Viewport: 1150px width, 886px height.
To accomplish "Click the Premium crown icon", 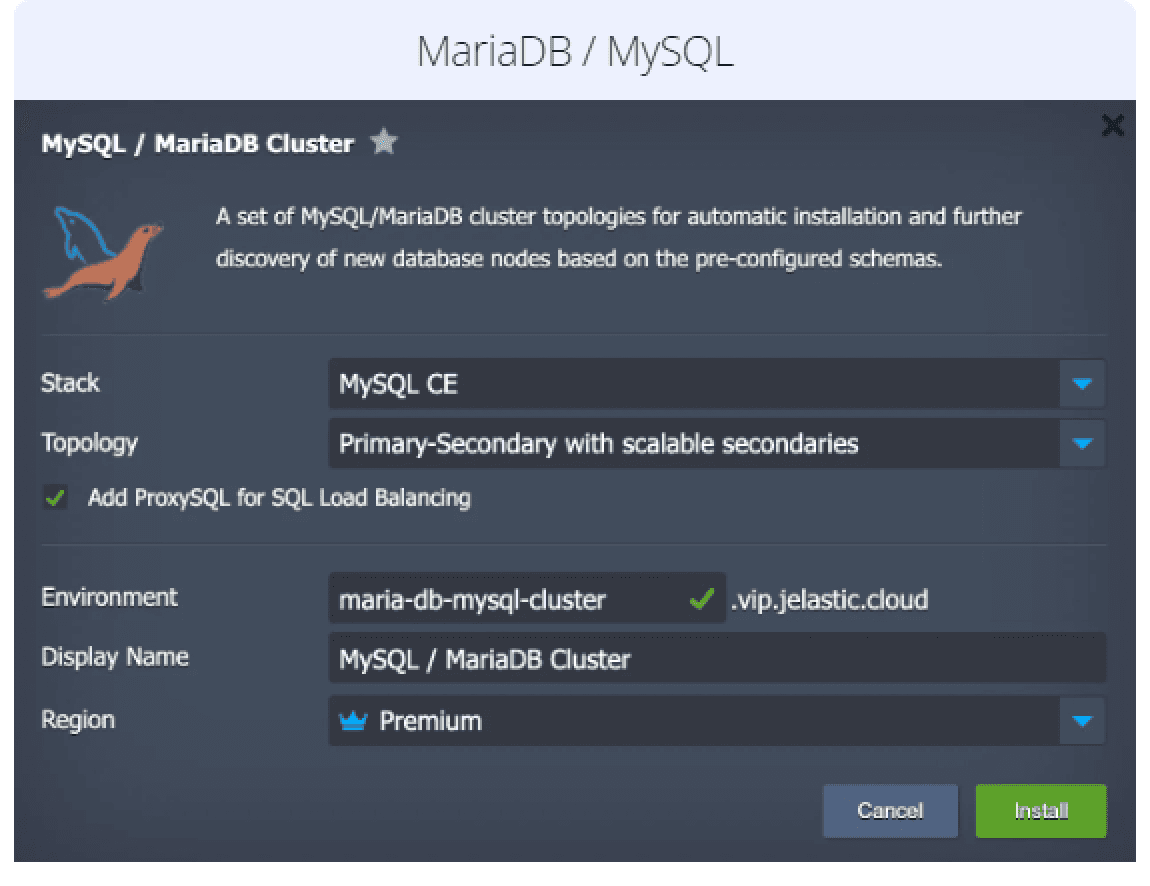I will 354,721.
